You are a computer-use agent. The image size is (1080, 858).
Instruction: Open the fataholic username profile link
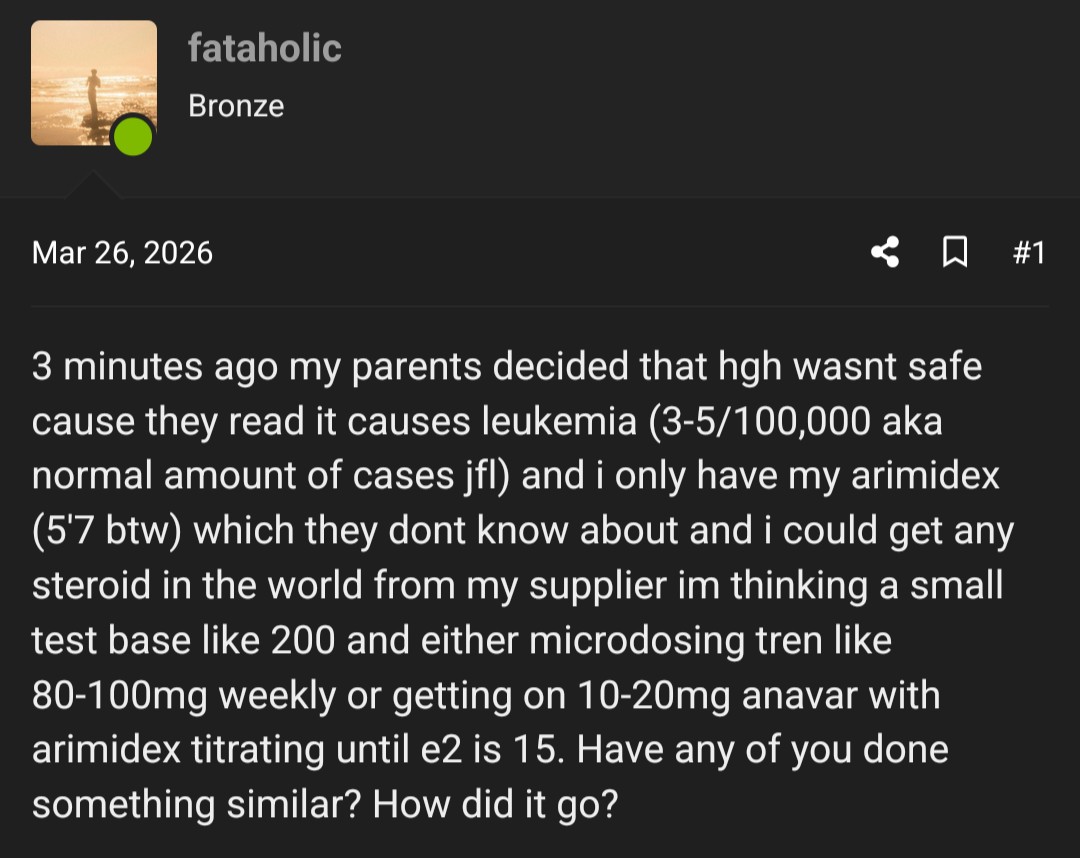(264, 48)
